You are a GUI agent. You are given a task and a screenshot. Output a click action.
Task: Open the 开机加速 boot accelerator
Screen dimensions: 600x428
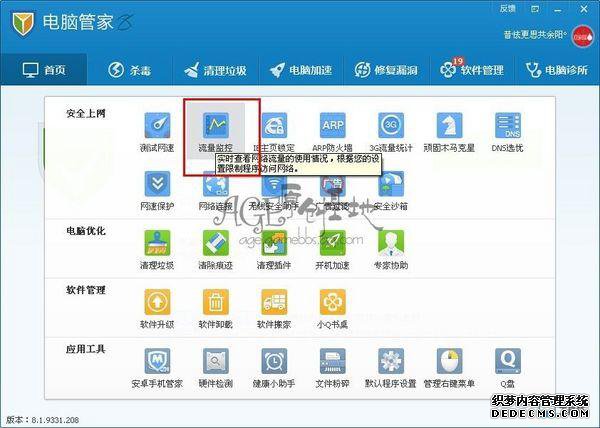click(x=333, y=249)
